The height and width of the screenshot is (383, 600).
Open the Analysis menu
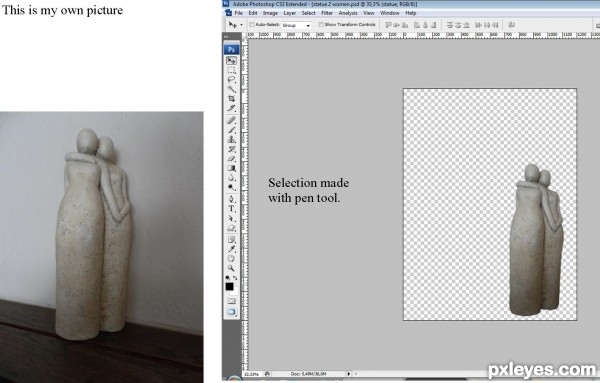(348, 13)
